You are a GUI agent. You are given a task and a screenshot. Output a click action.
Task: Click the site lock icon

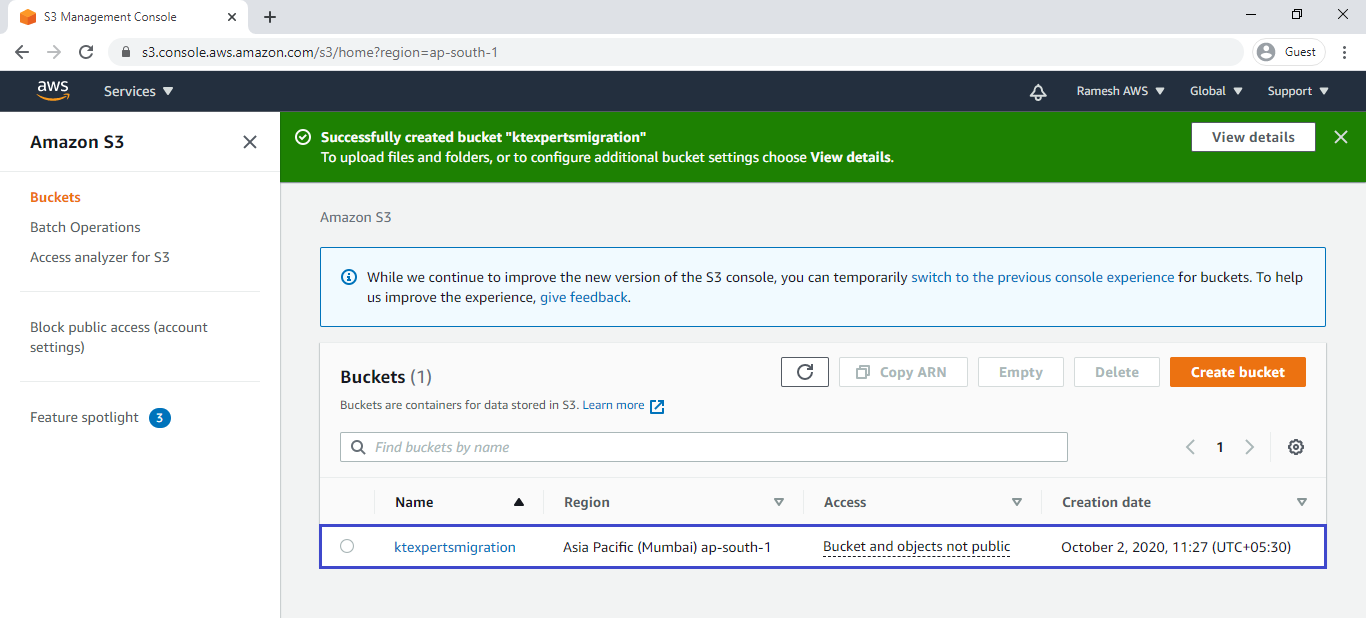[126, 52]
